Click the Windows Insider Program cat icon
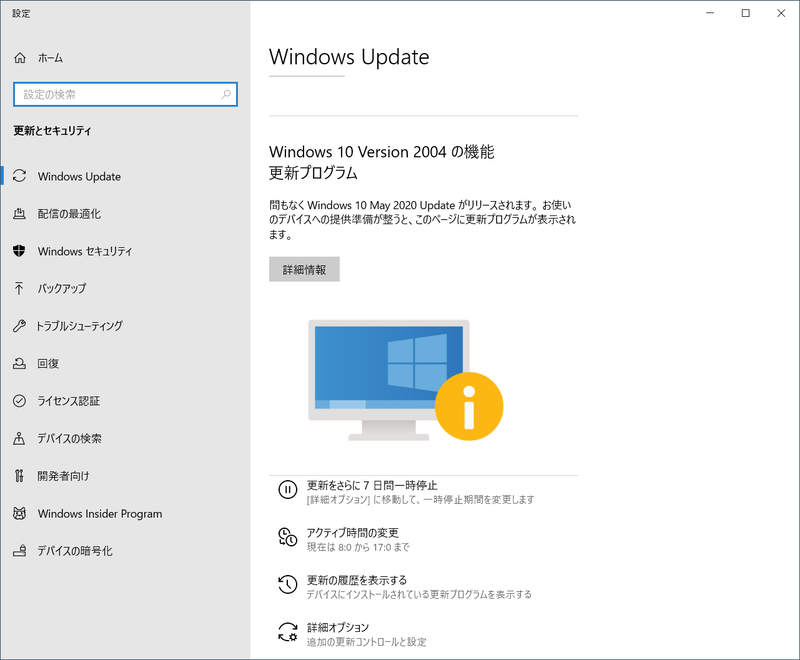The width and height of the screenshot is (800, 660). click(x=19, y=513)
